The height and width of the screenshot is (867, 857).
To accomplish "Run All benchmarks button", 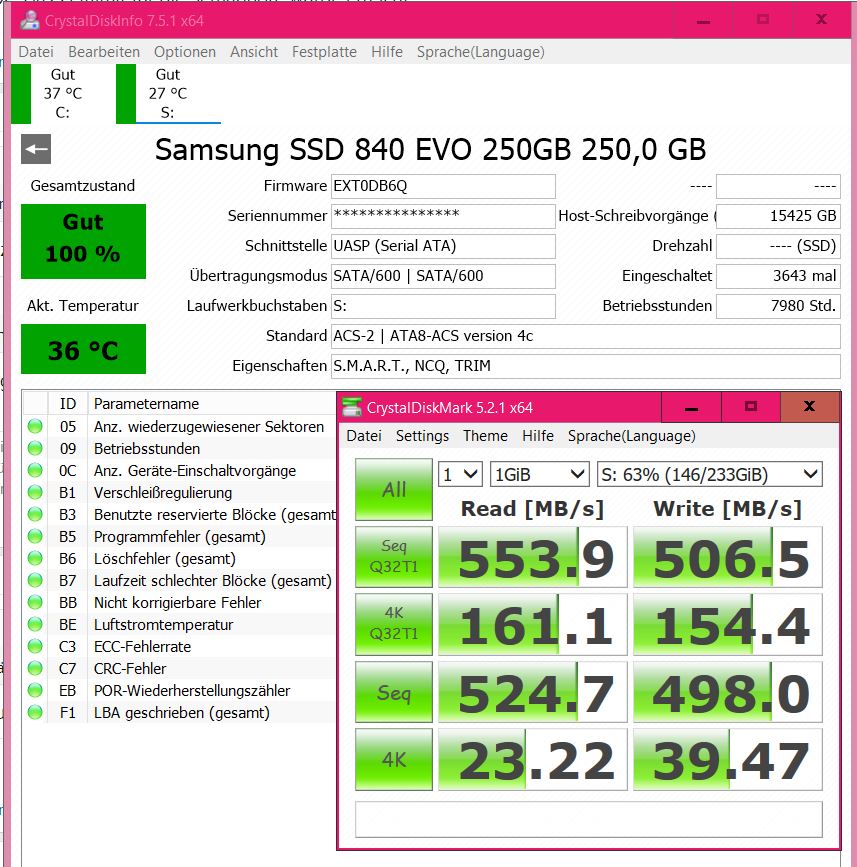I will pos(394,489).
